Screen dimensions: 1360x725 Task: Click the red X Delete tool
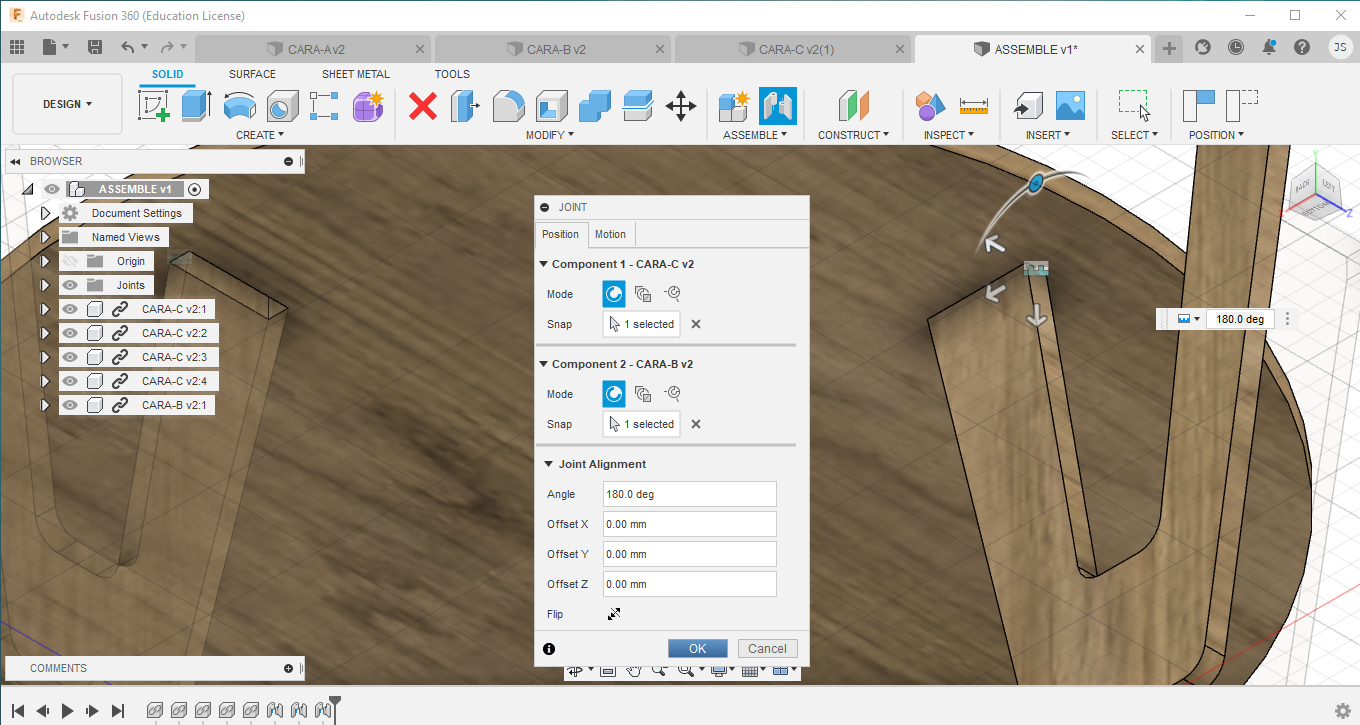pyautogui.click(x=423, y=105)
